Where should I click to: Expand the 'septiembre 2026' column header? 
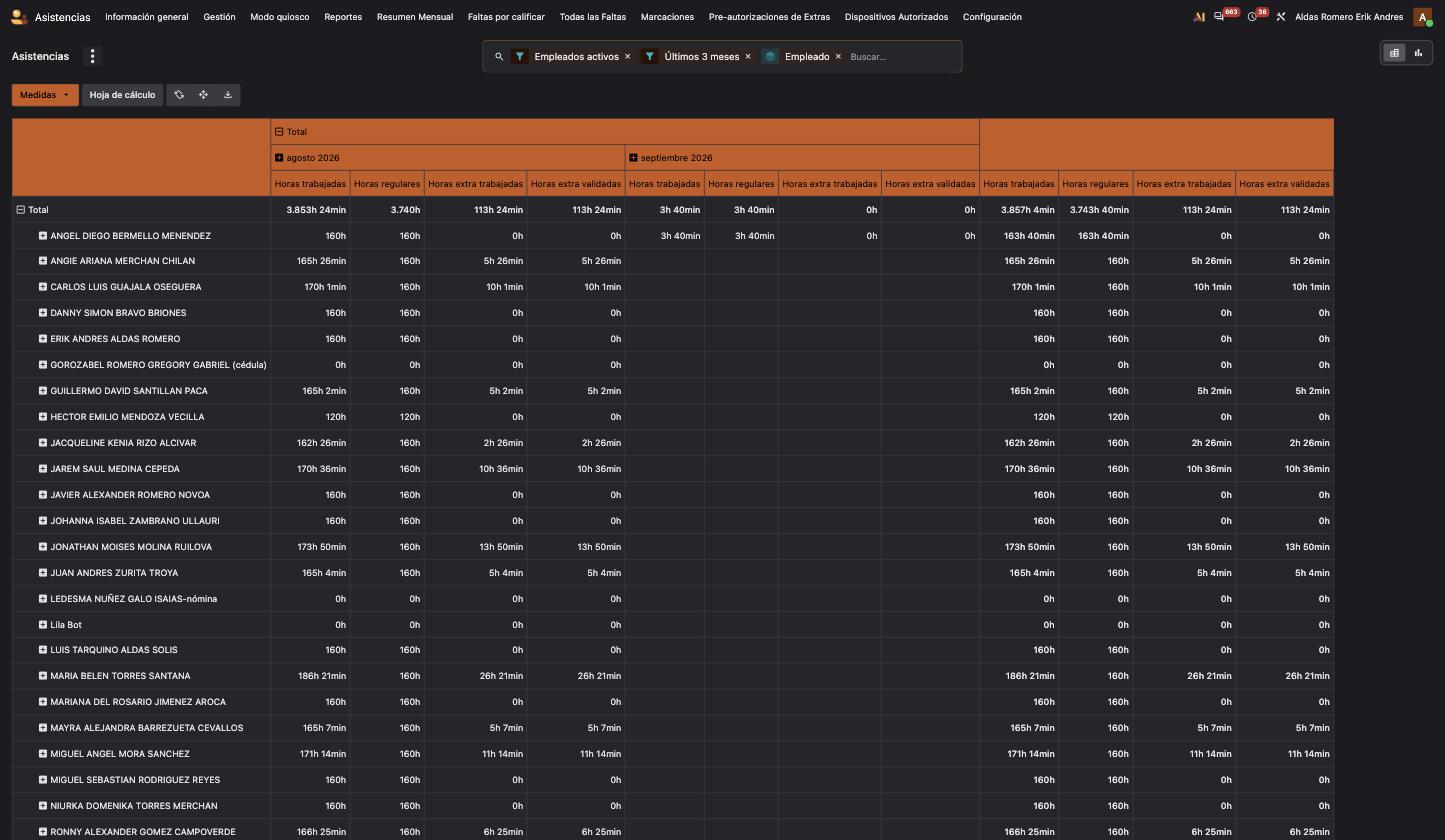(x=633, y=158)
